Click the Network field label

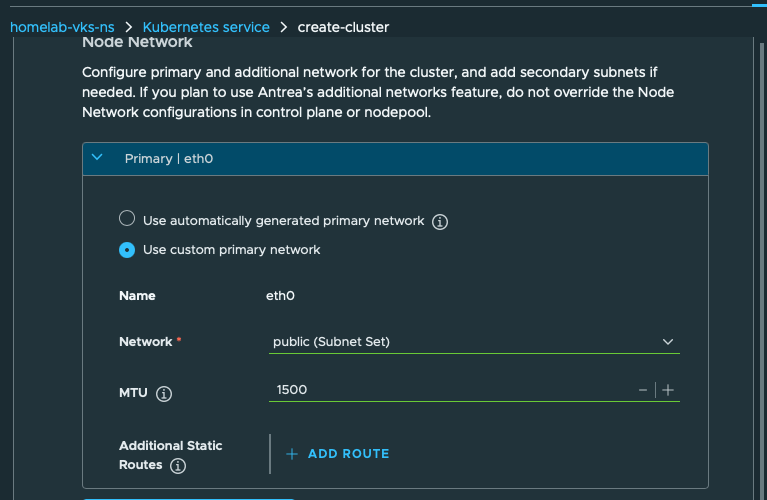coord(146,341)
